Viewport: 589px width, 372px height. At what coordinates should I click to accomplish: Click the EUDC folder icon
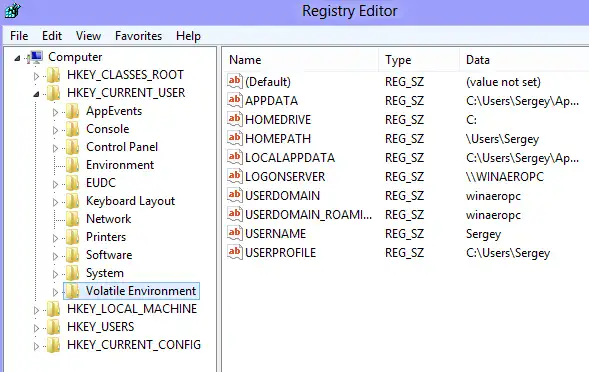[x=72, y=183]
